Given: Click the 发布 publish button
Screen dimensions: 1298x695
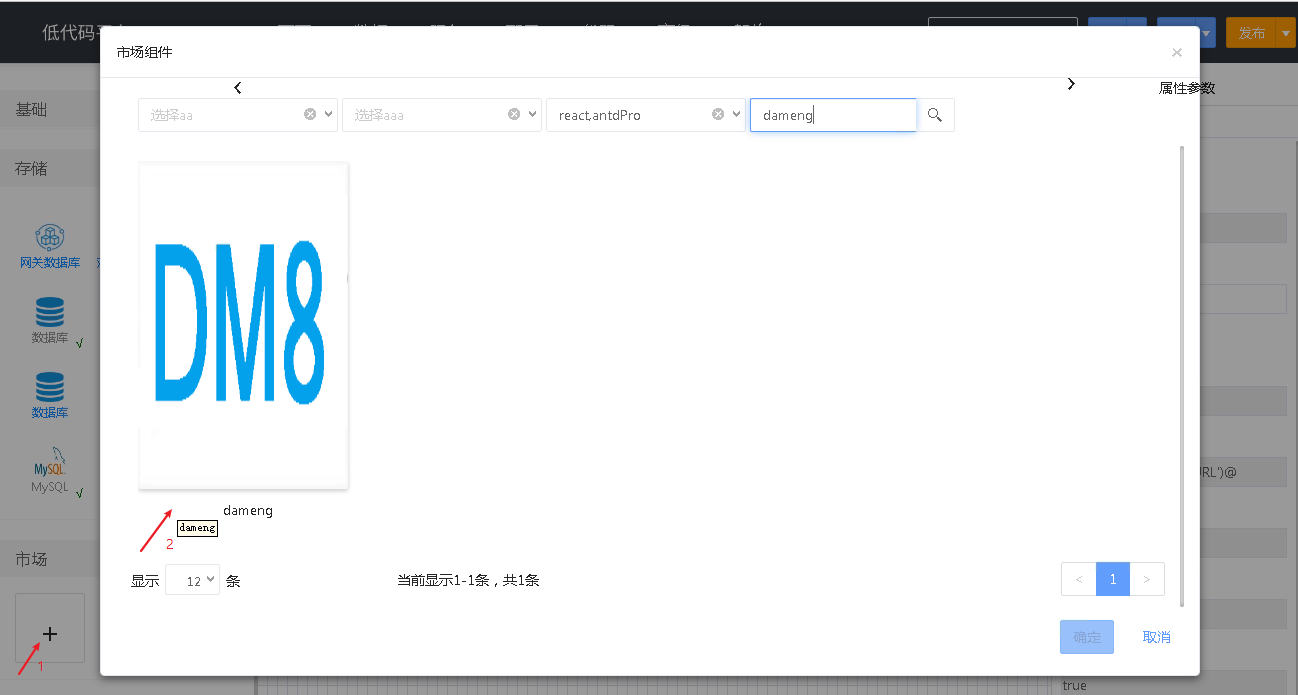Looking at the screenshot, I should coord(1252,33).
